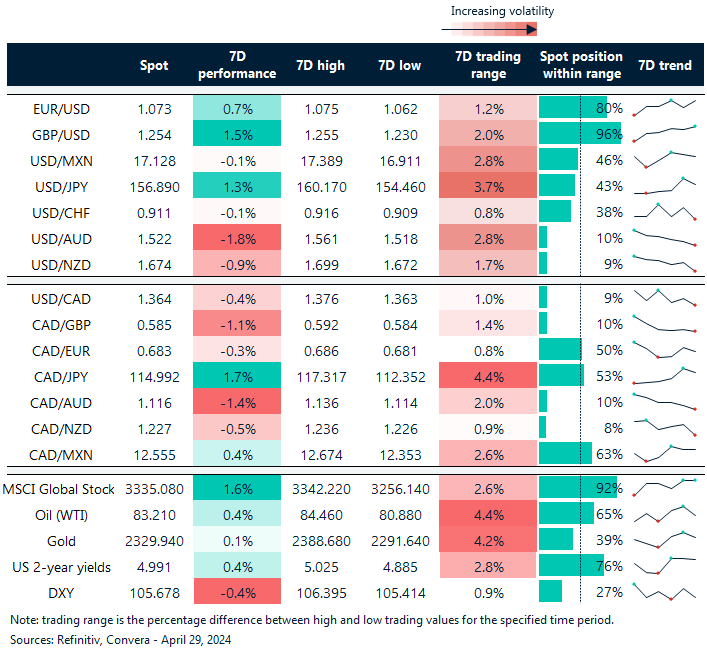This screenshot has height=653, width=707.
Task: Open the CAD/JPY trend sparkline chart
Action: tap(664, 376)
